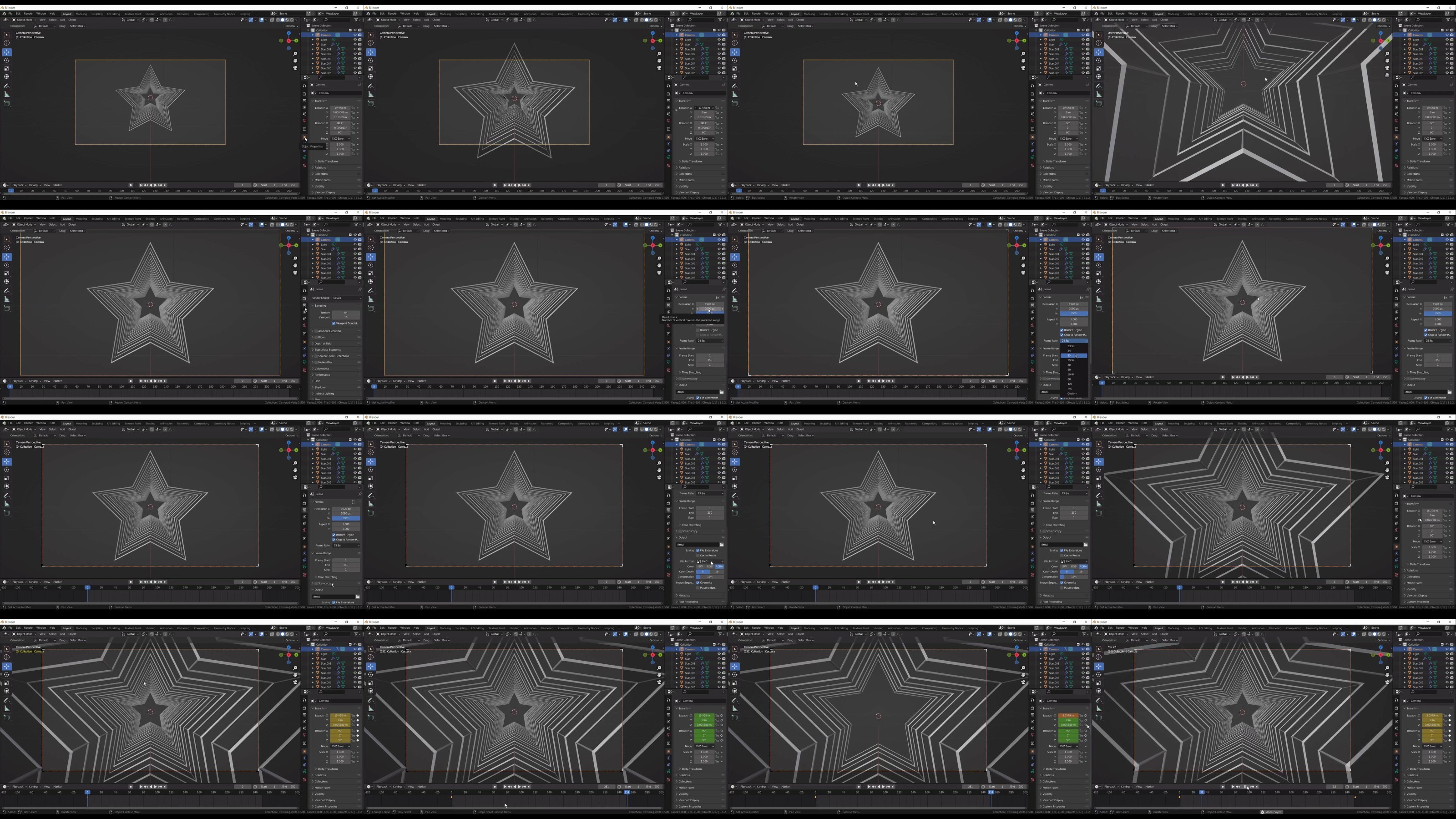The image size is (1456, 819).
Task: Pin the Scene properties in Eevee render settings window
Action: [x=360, y=289]
